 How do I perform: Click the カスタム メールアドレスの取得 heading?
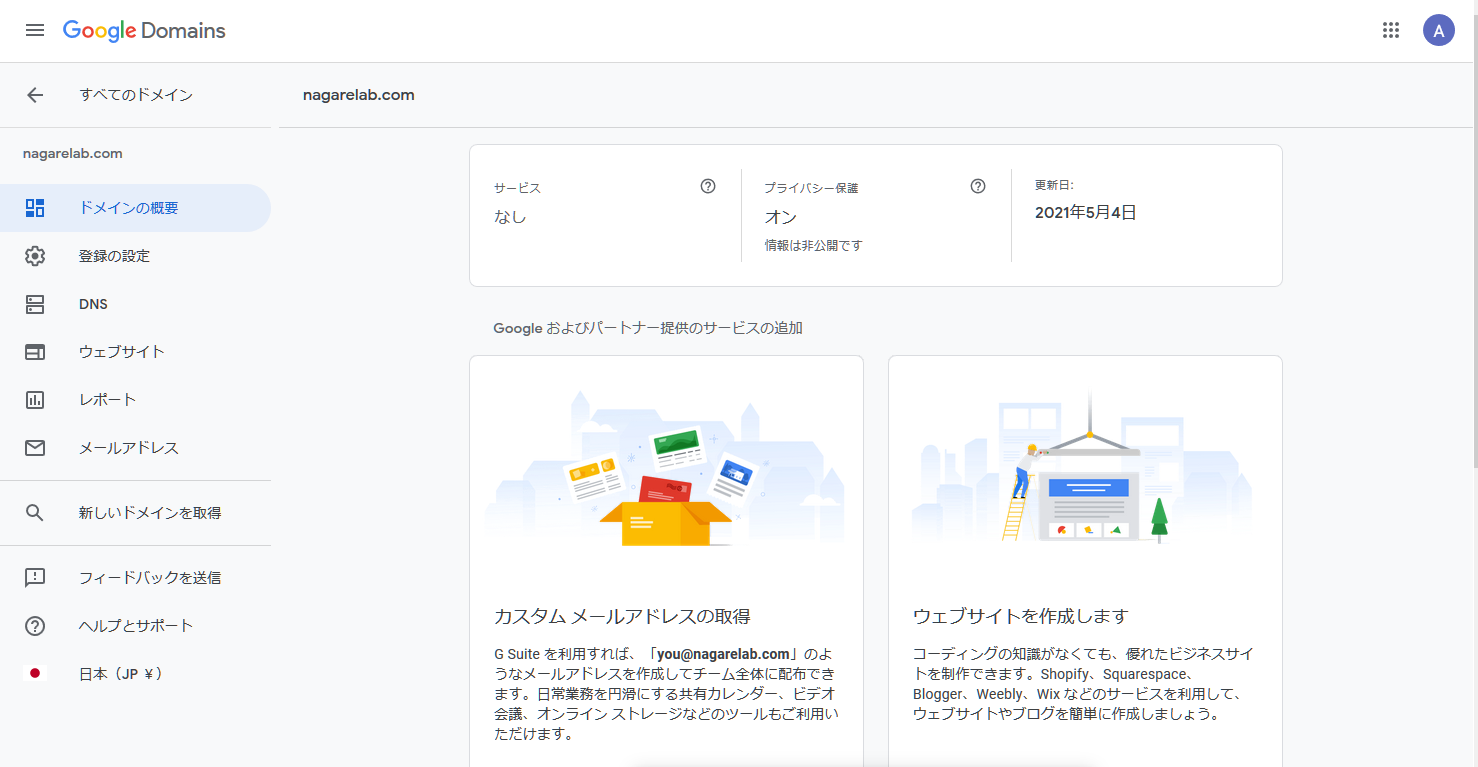pyautogui.click(x=622, y=616)
